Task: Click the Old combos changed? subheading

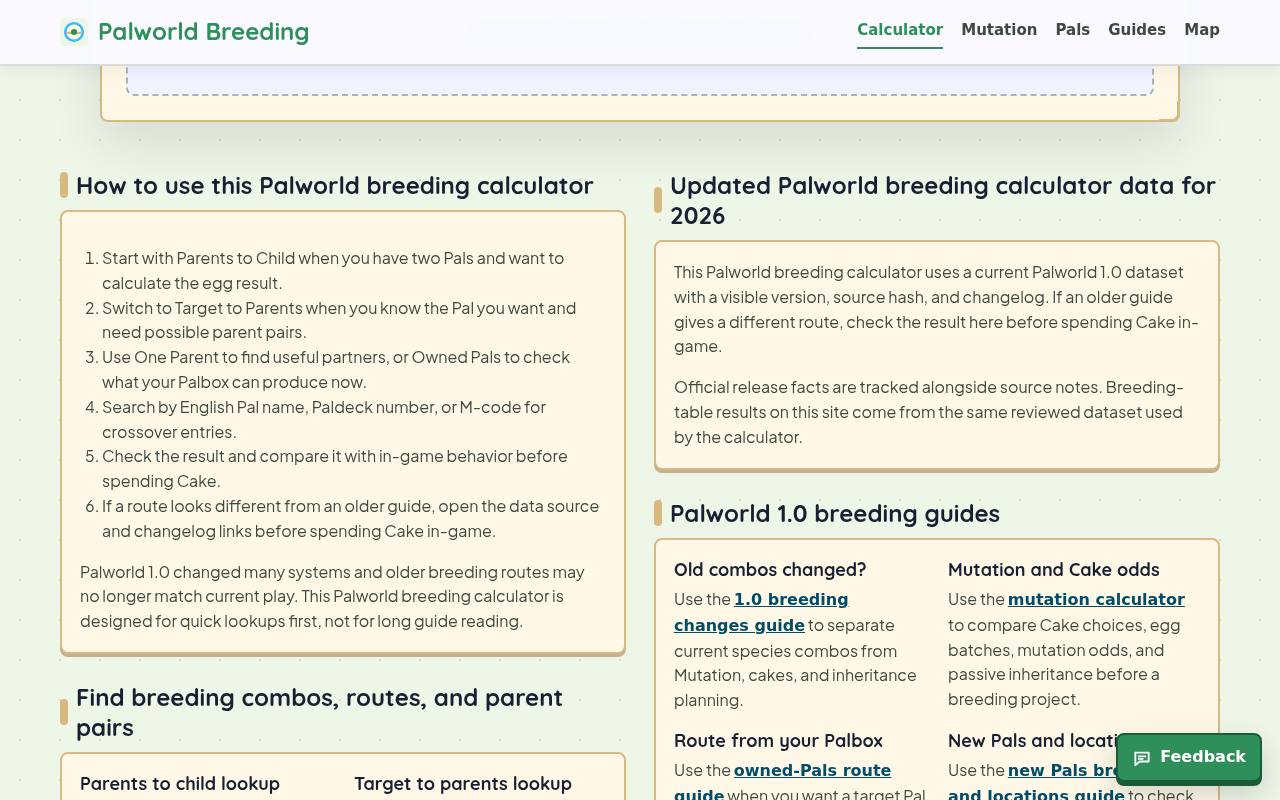Action: tap(770, 570)
